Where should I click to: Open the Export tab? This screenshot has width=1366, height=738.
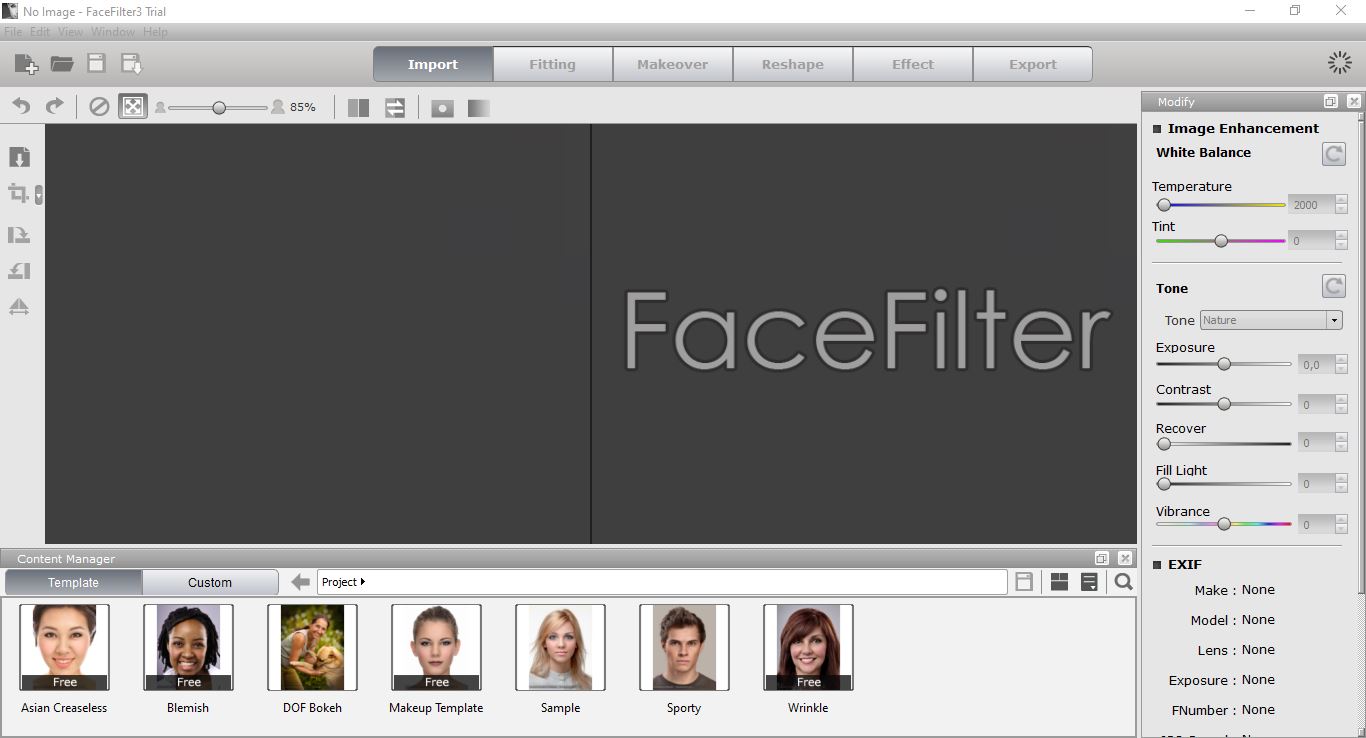1032,64
